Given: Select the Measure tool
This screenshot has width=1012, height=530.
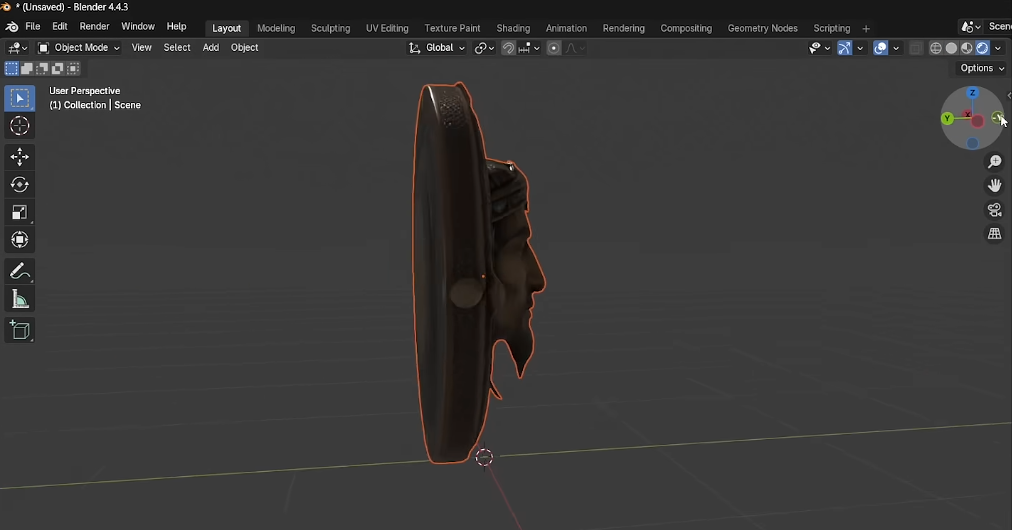Looking at the screenshot, I should click(x=19, y=300).
